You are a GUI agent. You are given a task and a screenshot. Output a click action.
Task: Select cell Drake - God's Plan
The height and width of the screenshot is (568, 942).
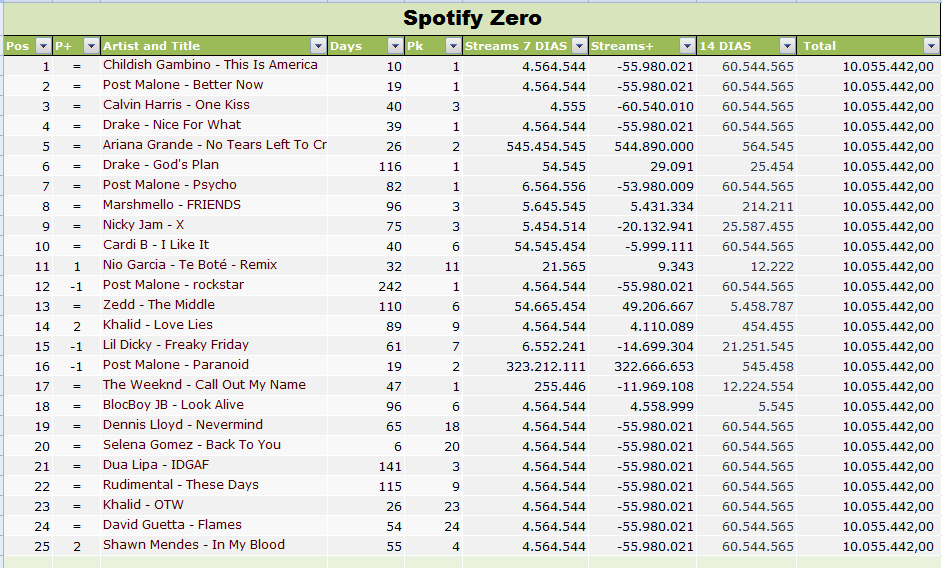pos(214,165)
